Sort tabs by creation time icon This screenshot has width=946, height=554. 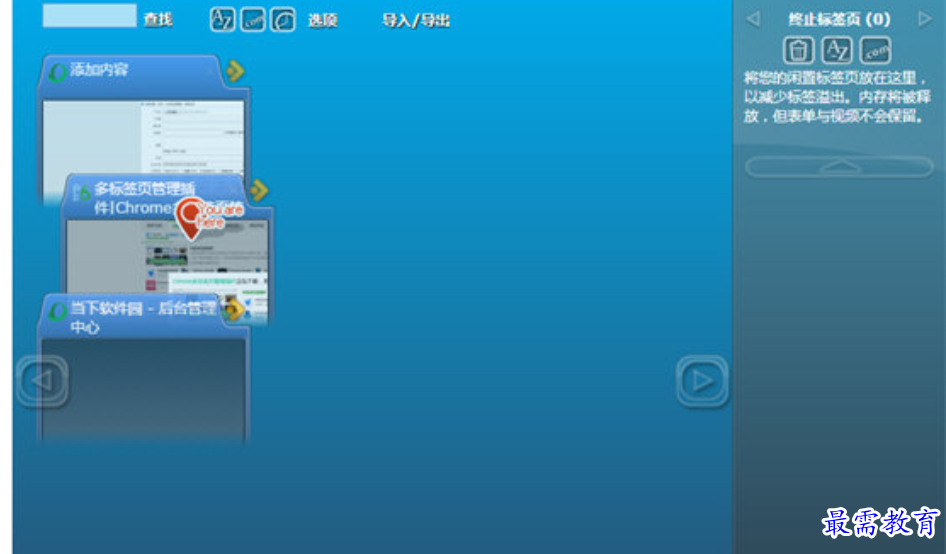coord(282,19)
